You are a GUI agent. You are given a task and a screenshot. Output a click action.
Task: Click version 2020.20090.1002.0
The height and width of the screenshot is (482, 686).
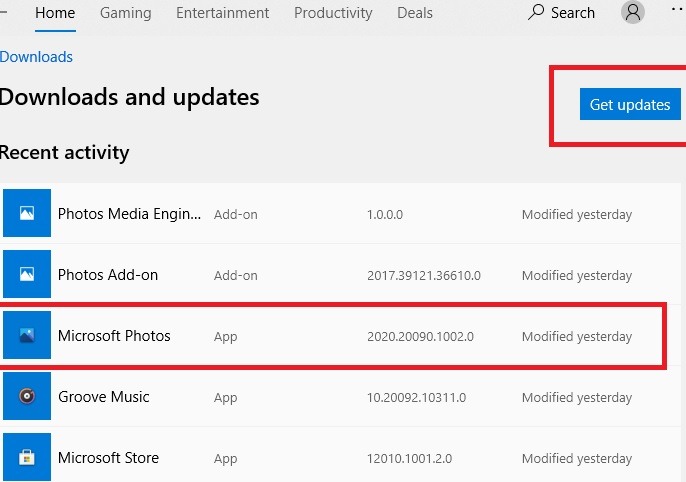(420, 336)
